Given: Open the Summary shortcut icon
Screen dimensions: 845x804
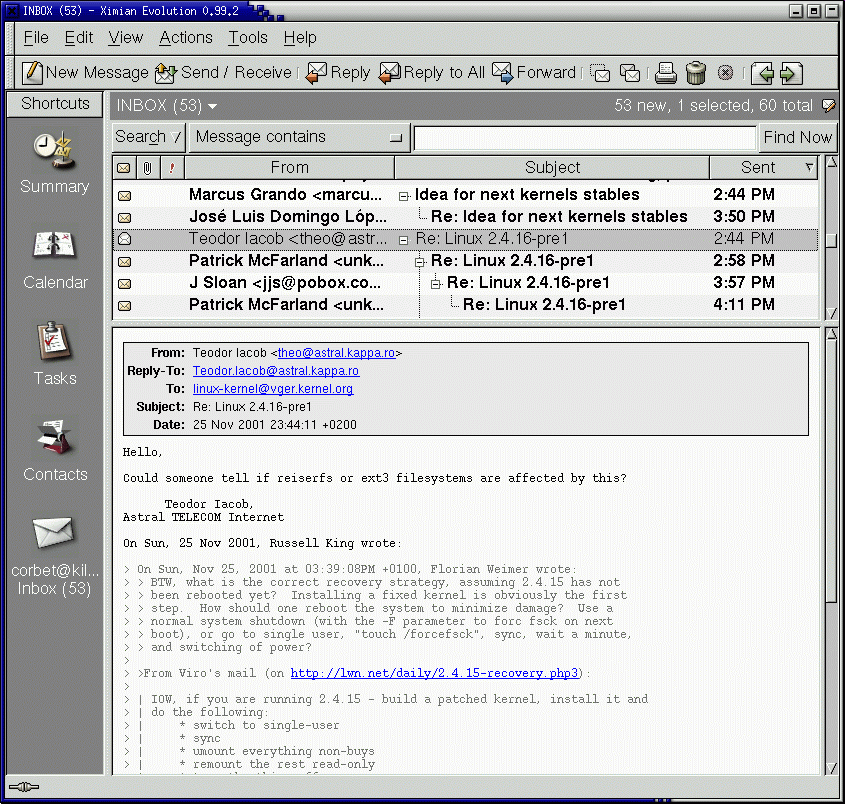Looking at the screenshot, I should coord(54,150).
